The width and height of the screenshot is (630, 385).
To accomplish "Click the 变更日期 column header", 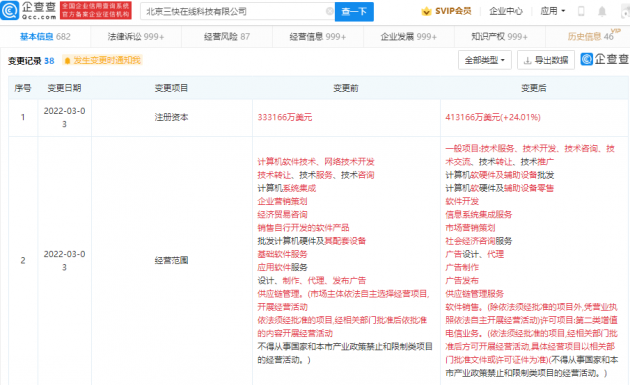I will (64, 88).
